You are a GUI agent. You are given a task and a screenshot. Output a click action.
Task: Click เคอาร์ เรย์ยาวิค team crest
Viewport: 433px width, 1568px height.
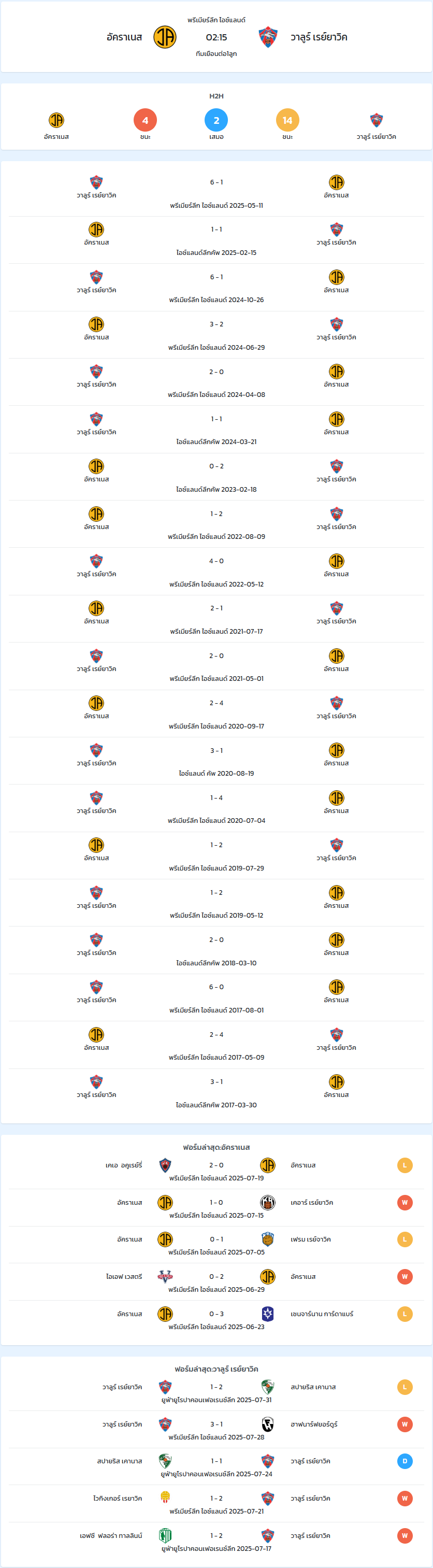(x=268, y=1202)
